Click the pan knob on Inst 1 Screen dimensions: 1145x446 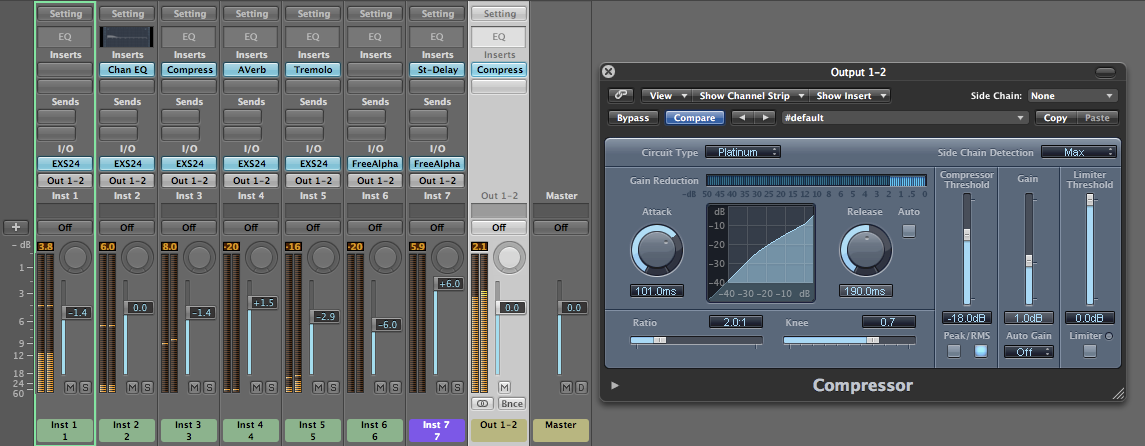pyautogui.click(x=75, y=257)
